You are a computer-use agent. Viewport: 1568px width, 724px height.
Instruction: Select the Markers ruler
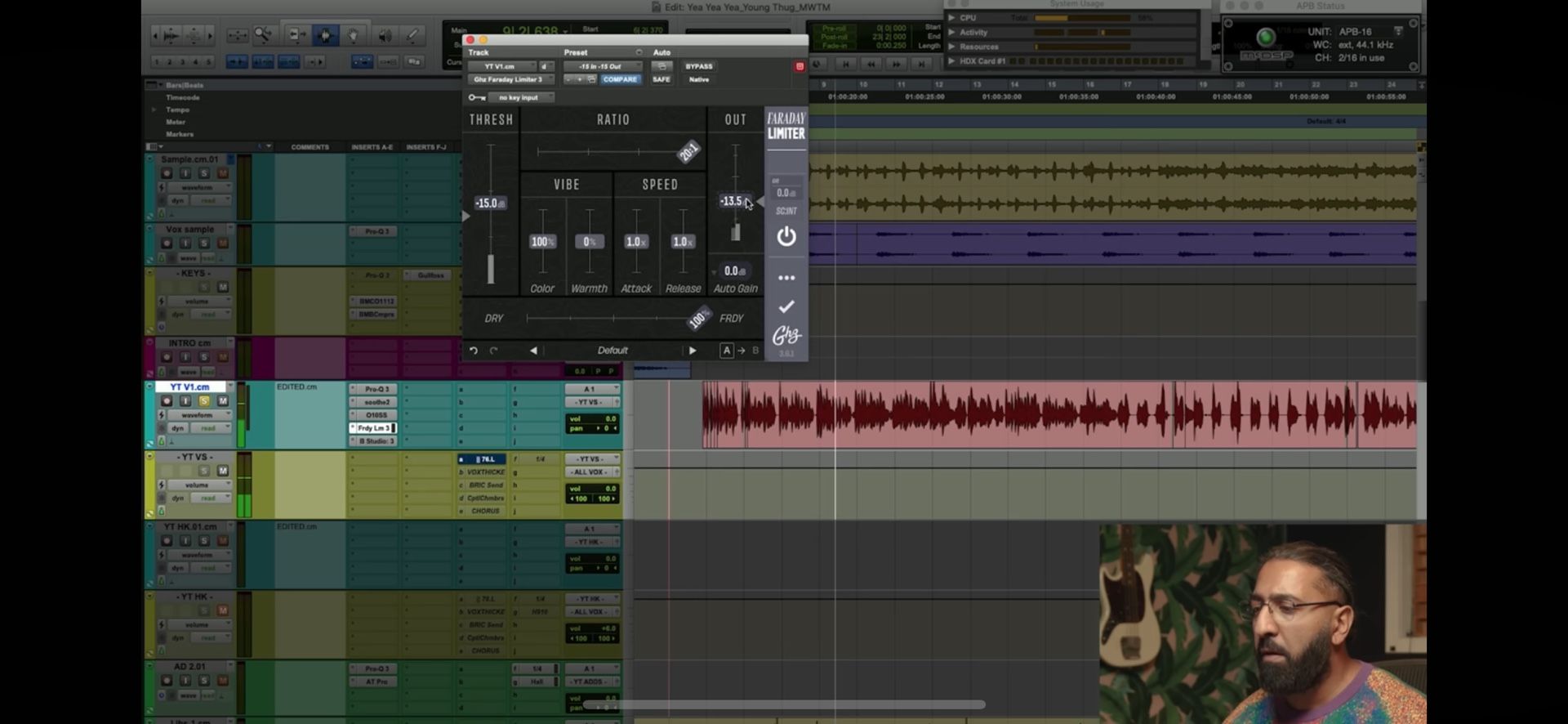[x=180, y=134]
